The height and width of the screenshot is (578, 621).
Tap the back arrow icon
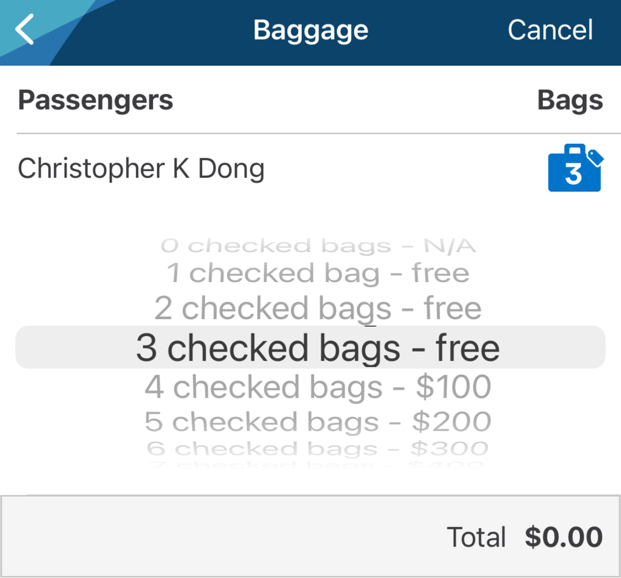click(x=25, y=30)
